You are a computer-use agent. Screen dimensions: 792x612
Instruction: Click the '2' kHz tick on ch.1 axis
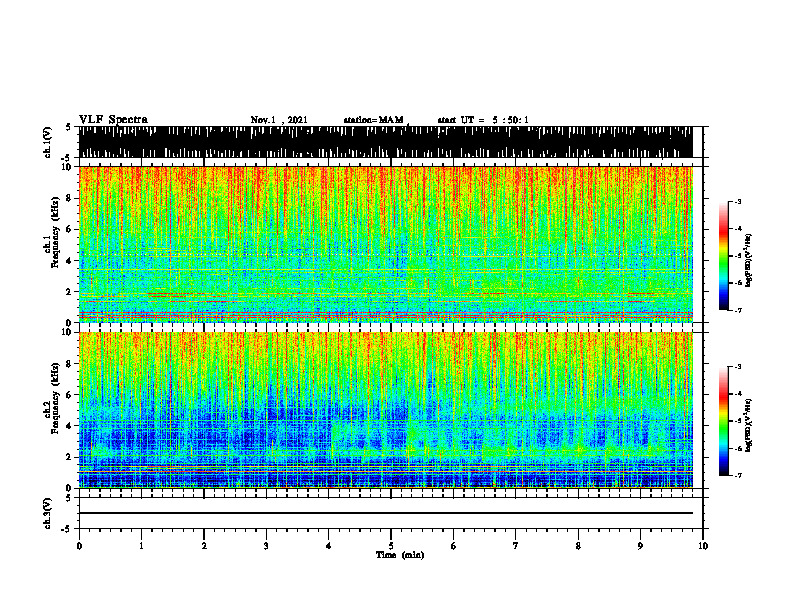coord(70,292)
